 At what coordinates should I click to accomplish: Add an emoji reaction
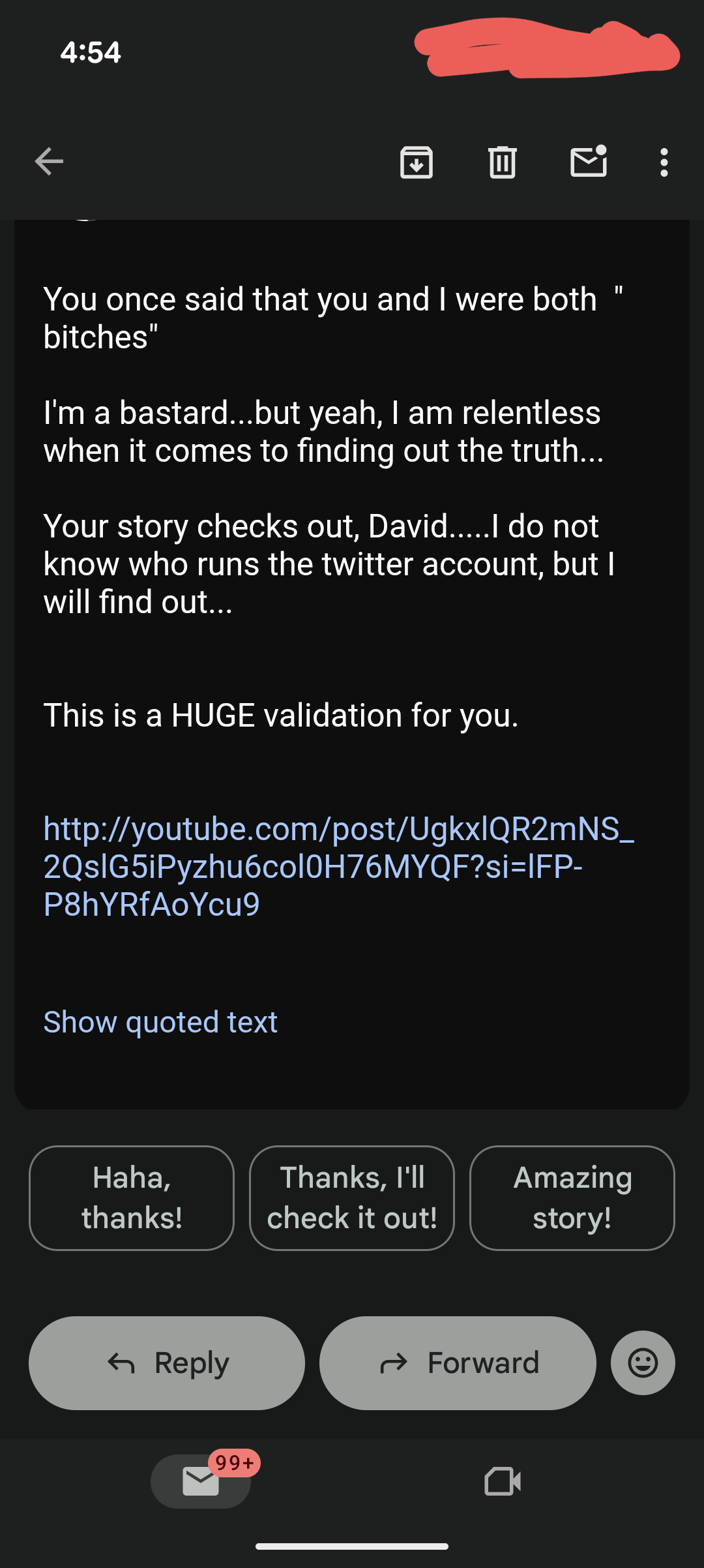(x=643, y=1363)
